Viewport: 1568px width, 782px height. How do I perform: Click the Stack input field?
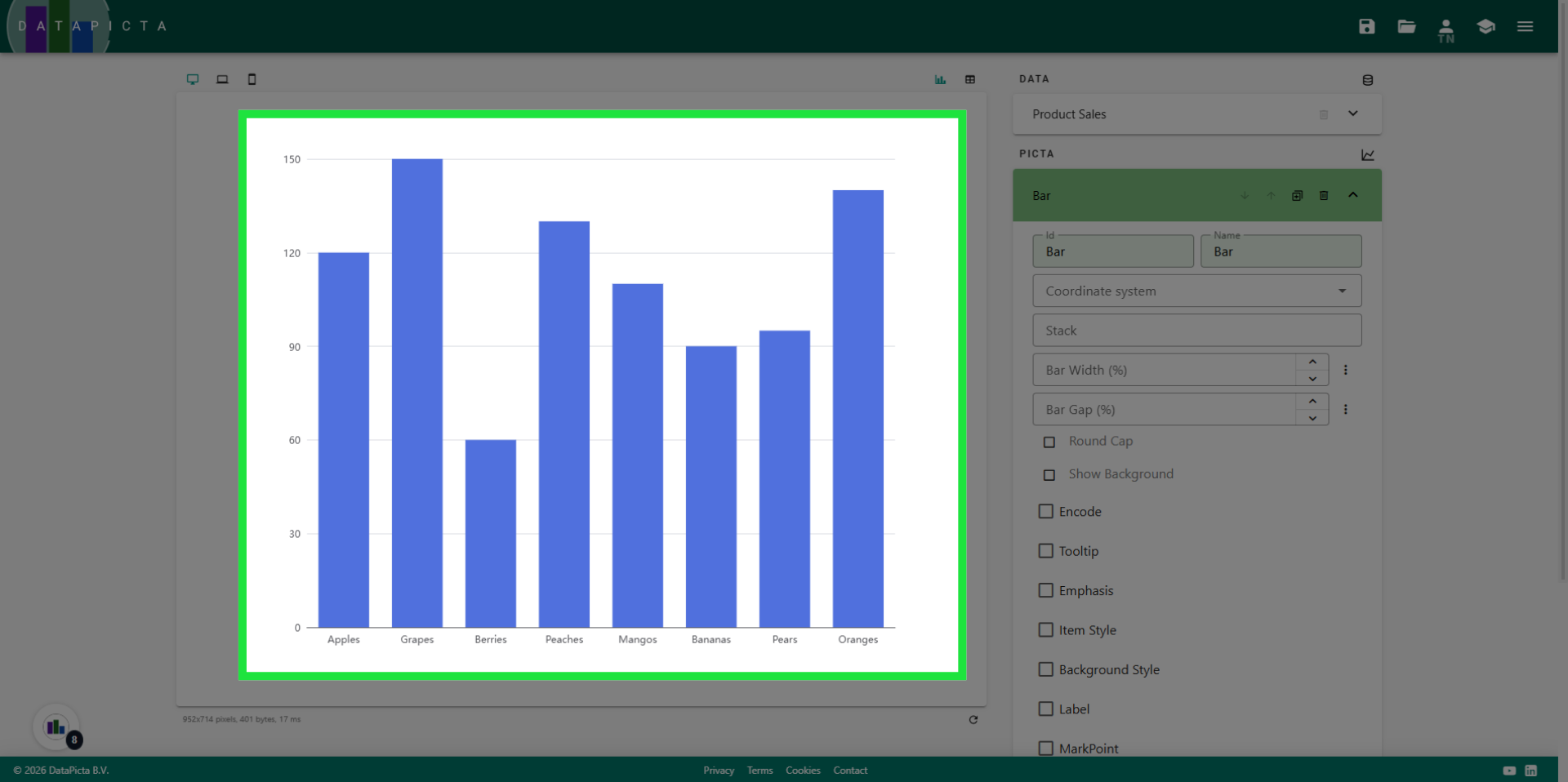(x=1196, y=331)
